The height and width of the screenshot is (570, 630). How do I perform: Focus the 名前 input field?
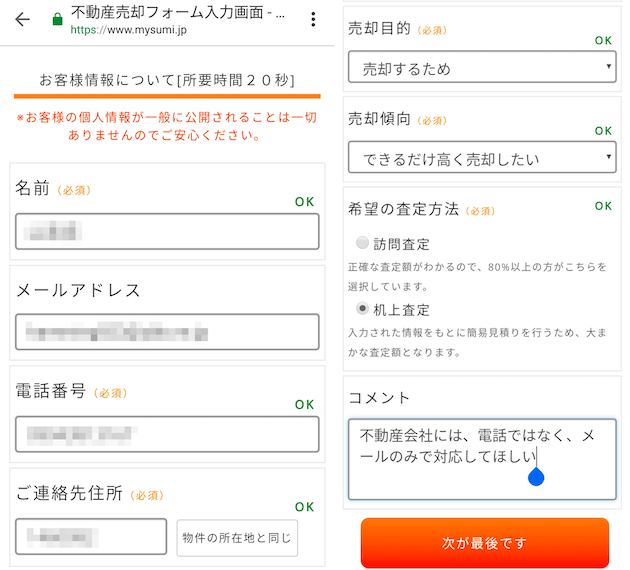click(167, 231)
